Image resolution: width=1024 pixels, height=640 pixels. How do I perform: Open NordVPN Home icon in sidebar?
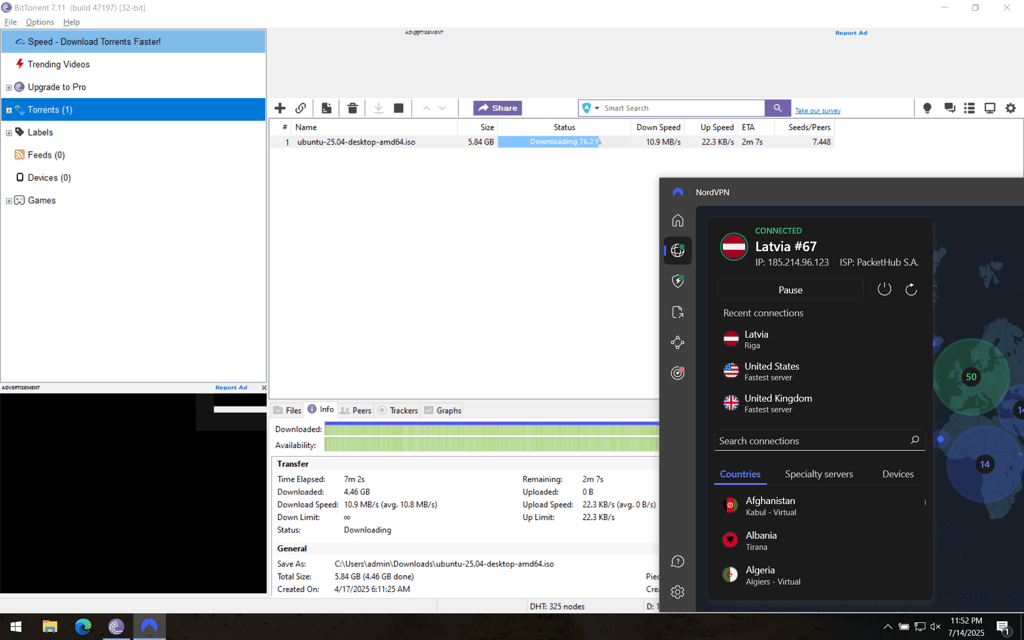678,220
